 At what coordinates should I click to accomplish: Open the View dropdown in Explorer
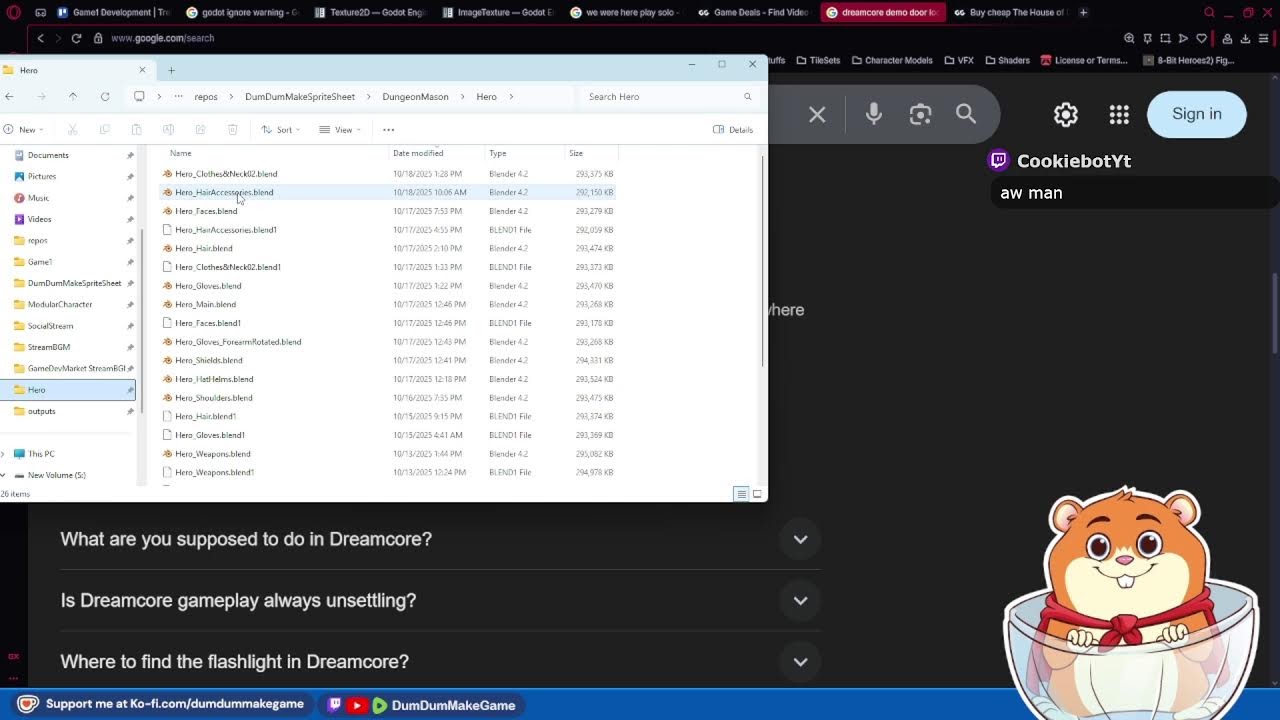point(340,129)
